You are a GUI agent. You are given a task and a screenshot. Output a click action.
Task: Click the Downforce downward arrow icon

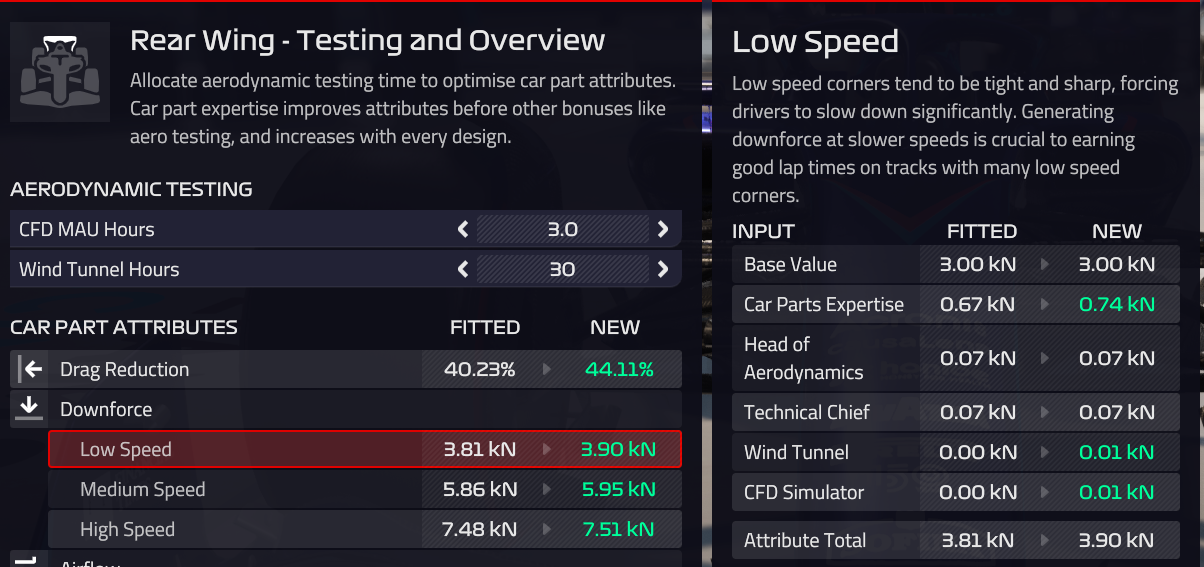tap(29, 408)
